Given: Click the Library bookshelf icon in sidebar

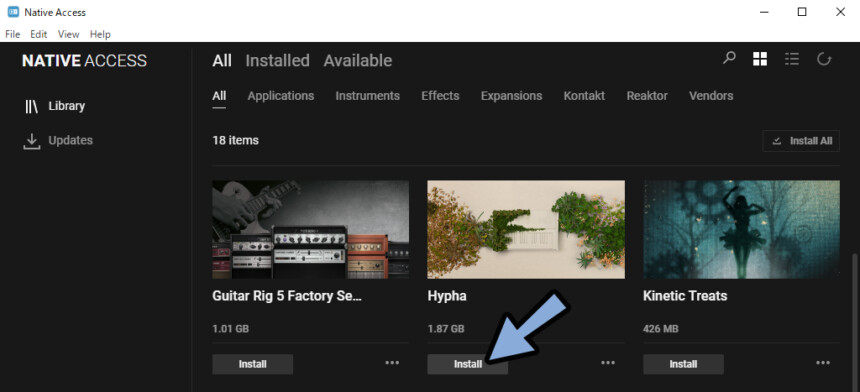Looking at the screenshot, I should click(x=31, y=106).
